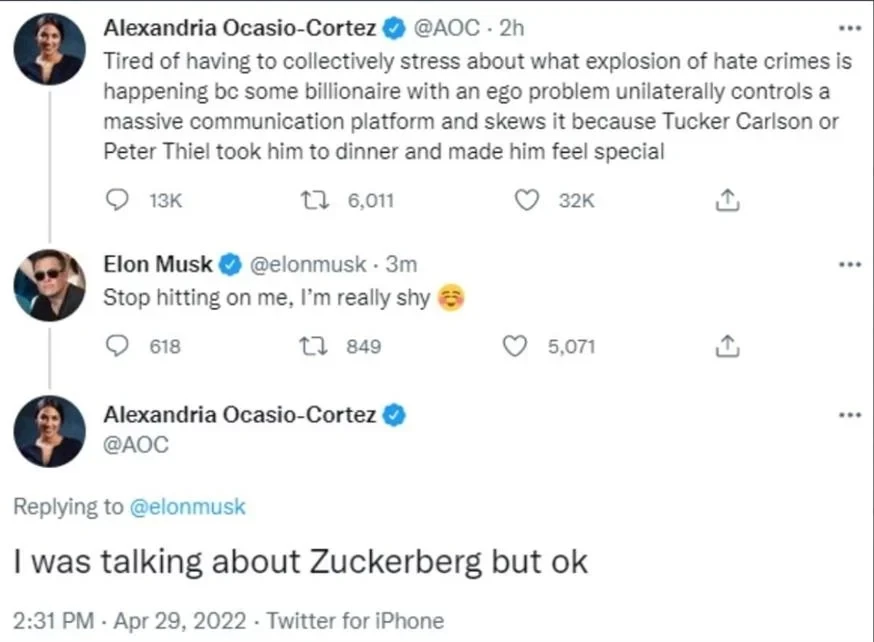Select the heart icon showing 32K
The height and width of the screenshot is (642, 874).
point(527,200)
